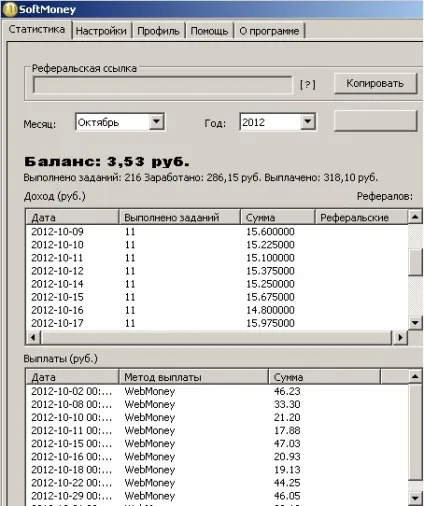424x506 pixels.
Task: Select payout row dated 2012-10-11
Action: pyautogui.click(x=217, y=430)
